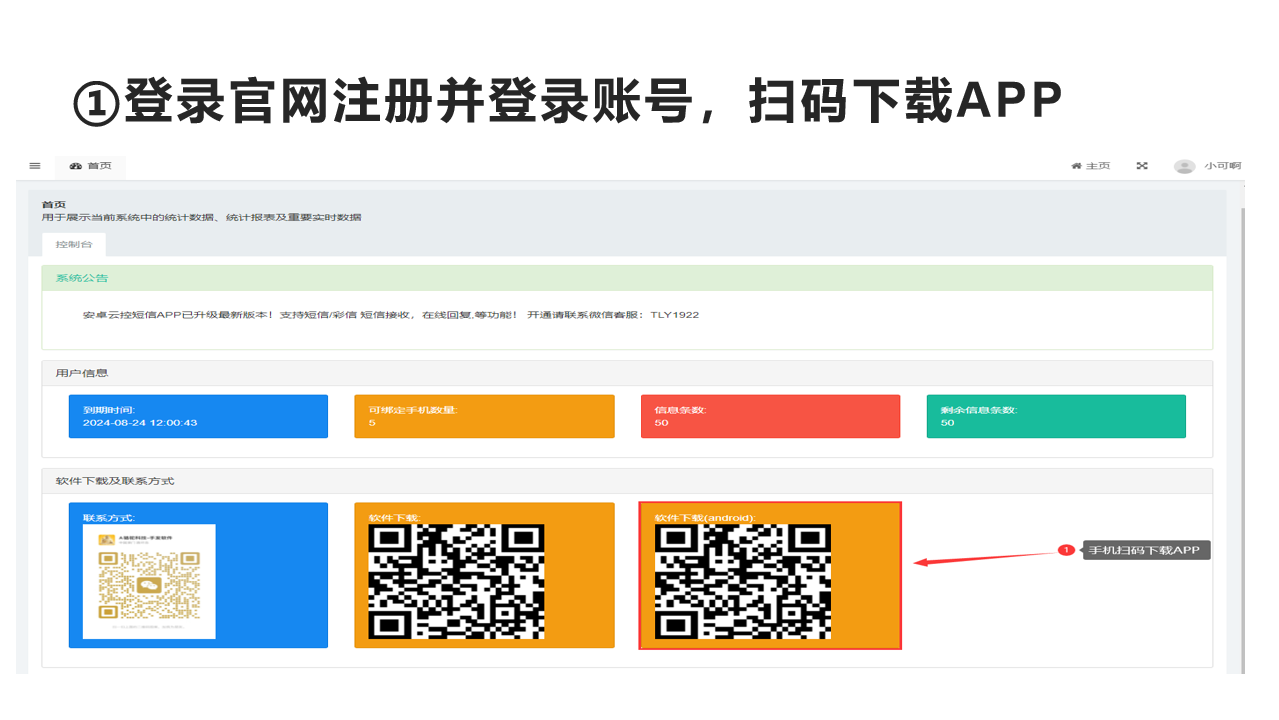Image resolution: width=1279 pixels, height=720 pixels.
Task: Open the user avatar icon
Action: pyautogui.click(x=1185, y=166)
